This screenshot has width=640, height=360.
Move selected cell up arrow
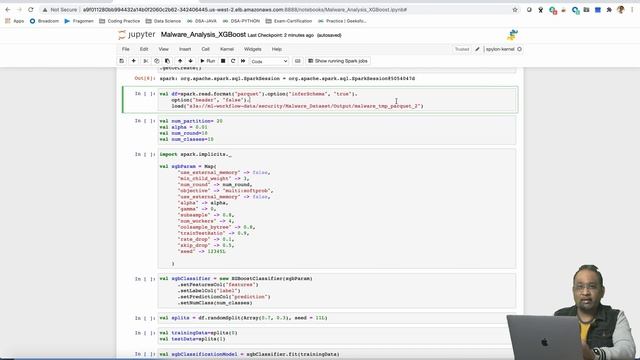pyautogui.click(x=180, y=61)
